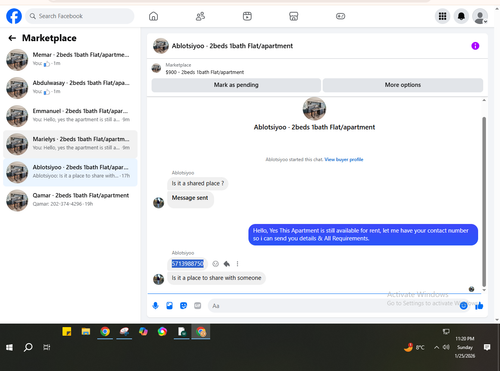Open the first Chrome taskbar icon

click(x=105, y=332)
